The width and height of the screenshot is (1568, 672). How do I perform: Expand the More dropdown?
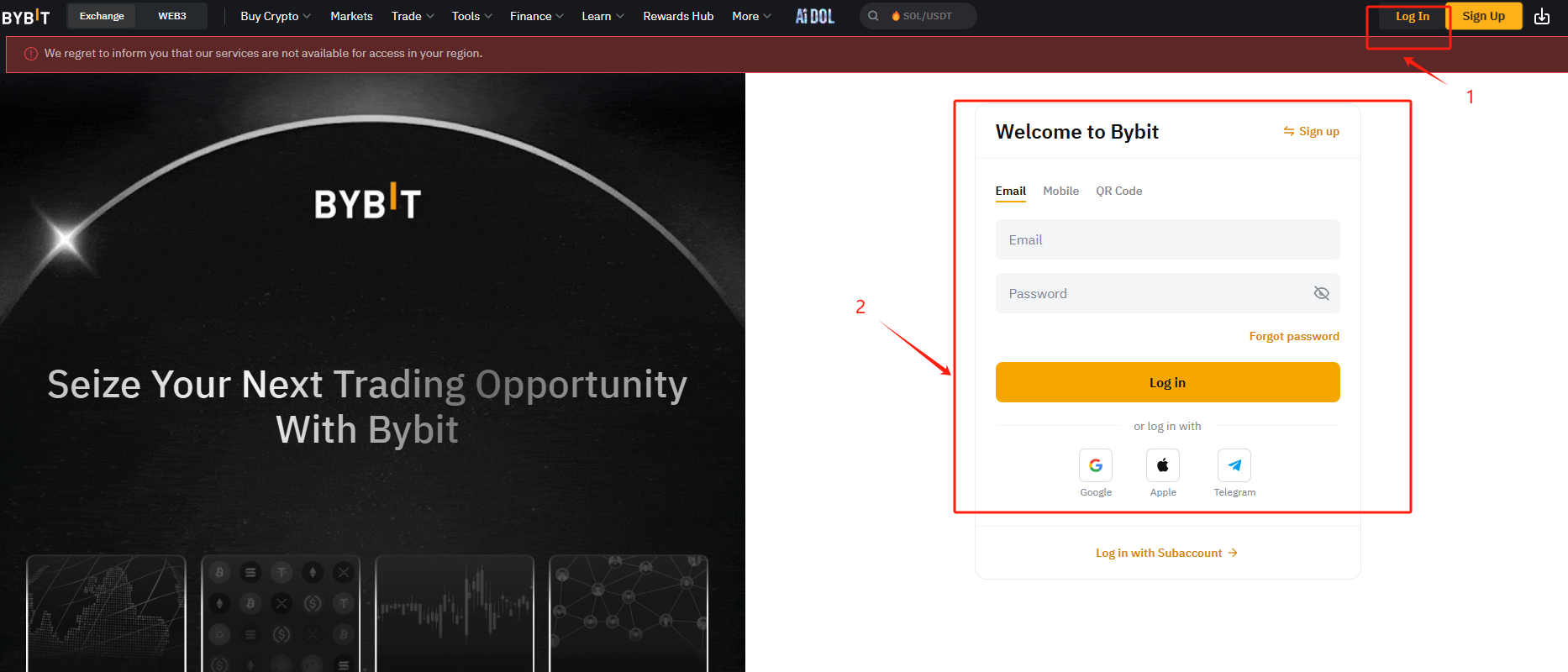coord(752,16)
